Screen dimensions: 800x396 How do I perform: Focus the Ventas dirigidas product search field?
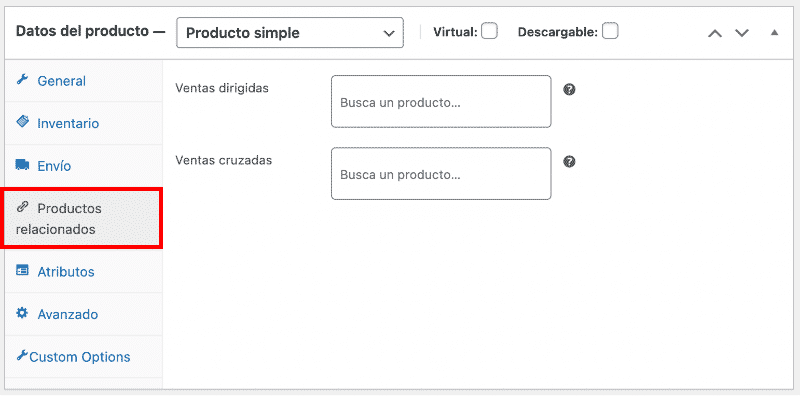(441, 102)
